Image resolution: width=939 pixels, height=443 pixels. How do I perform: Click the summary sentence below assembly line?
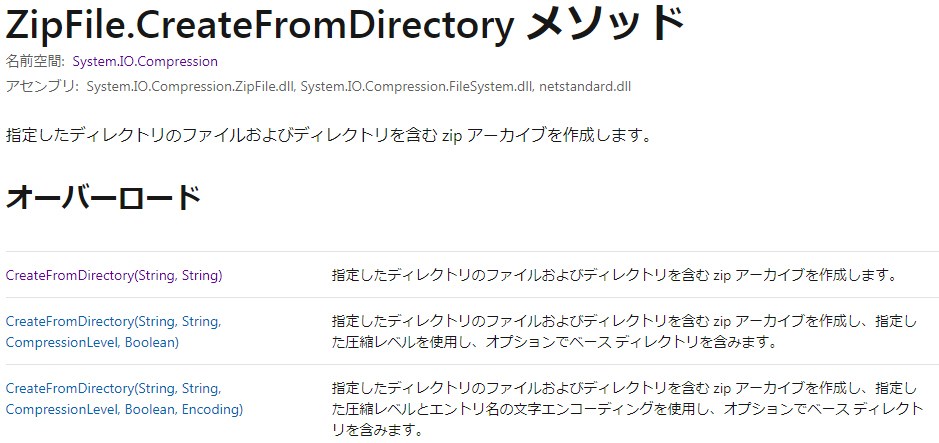tap(328, 135)
